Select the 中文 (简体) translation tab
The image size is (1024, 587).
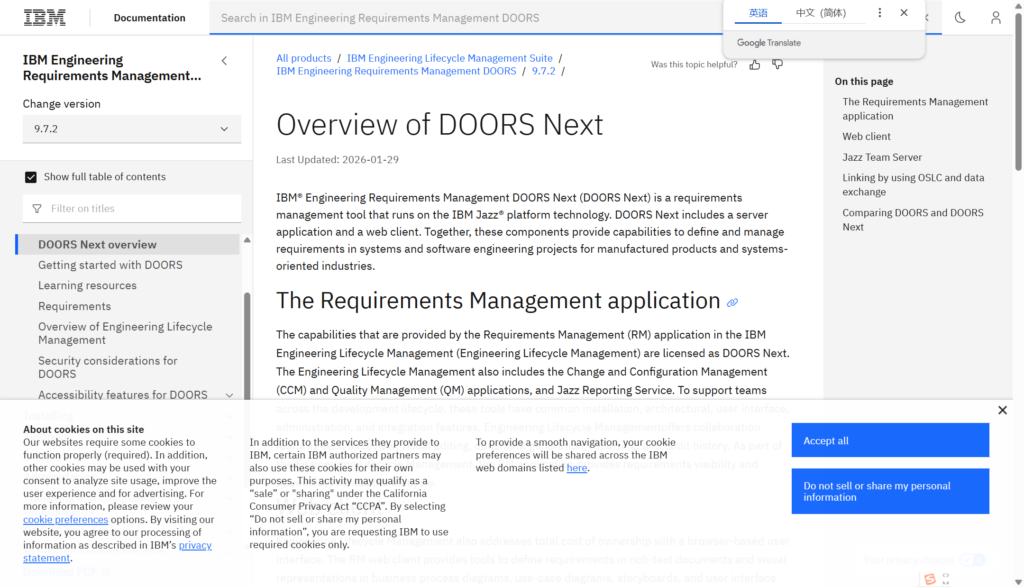coord(820,13)
